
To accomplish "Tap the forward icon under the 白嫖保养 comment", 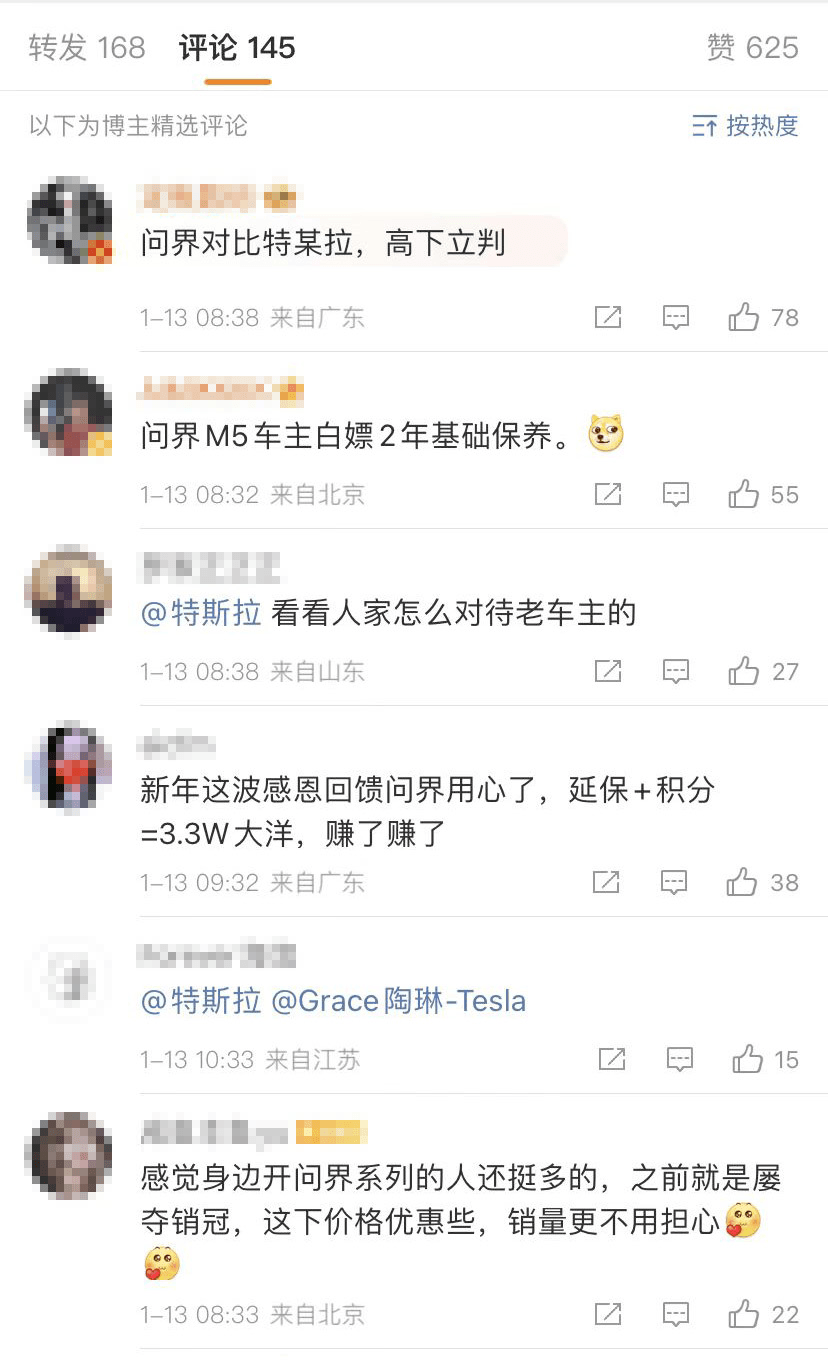I will pos(608,493).
